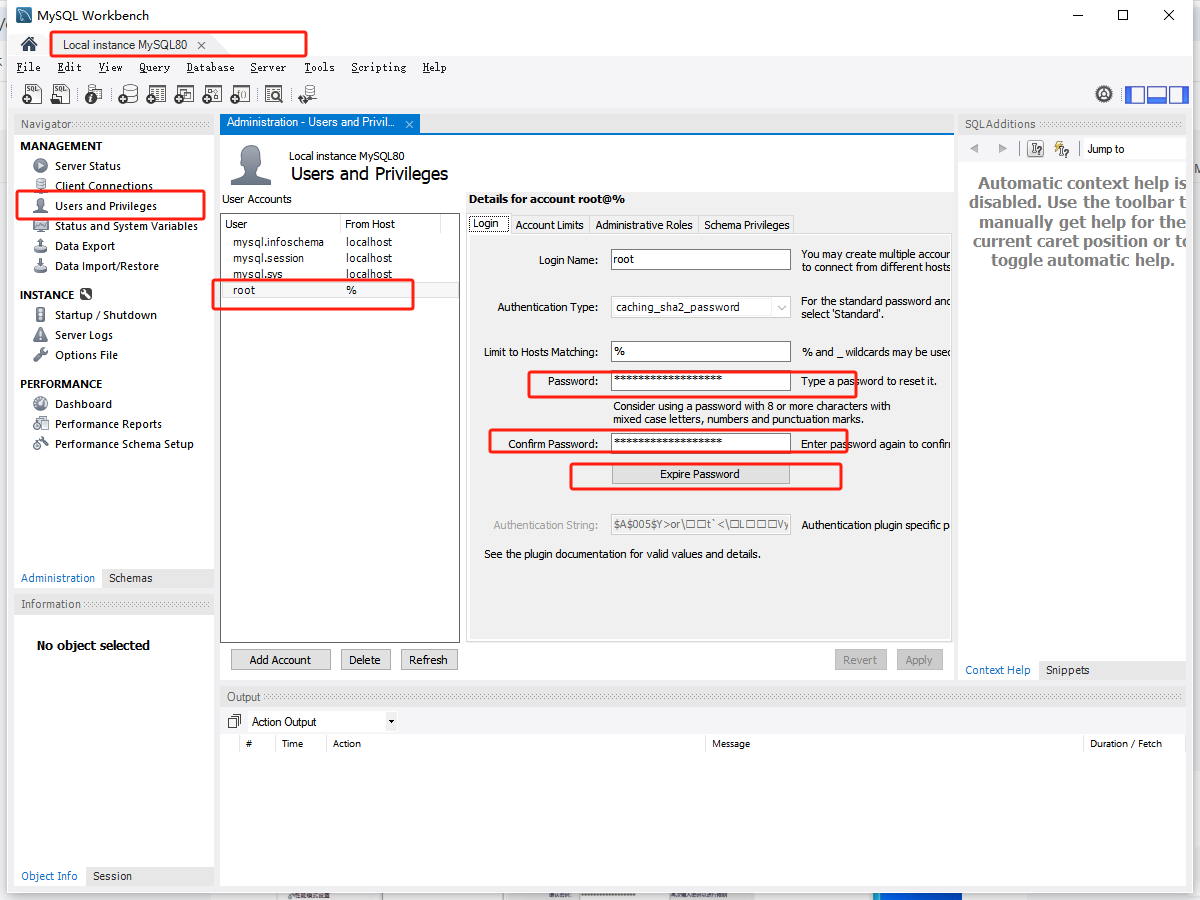Focus the Login Name field
The width and height of the screenshot is (1200, 900).
click(x=701, y=259)
